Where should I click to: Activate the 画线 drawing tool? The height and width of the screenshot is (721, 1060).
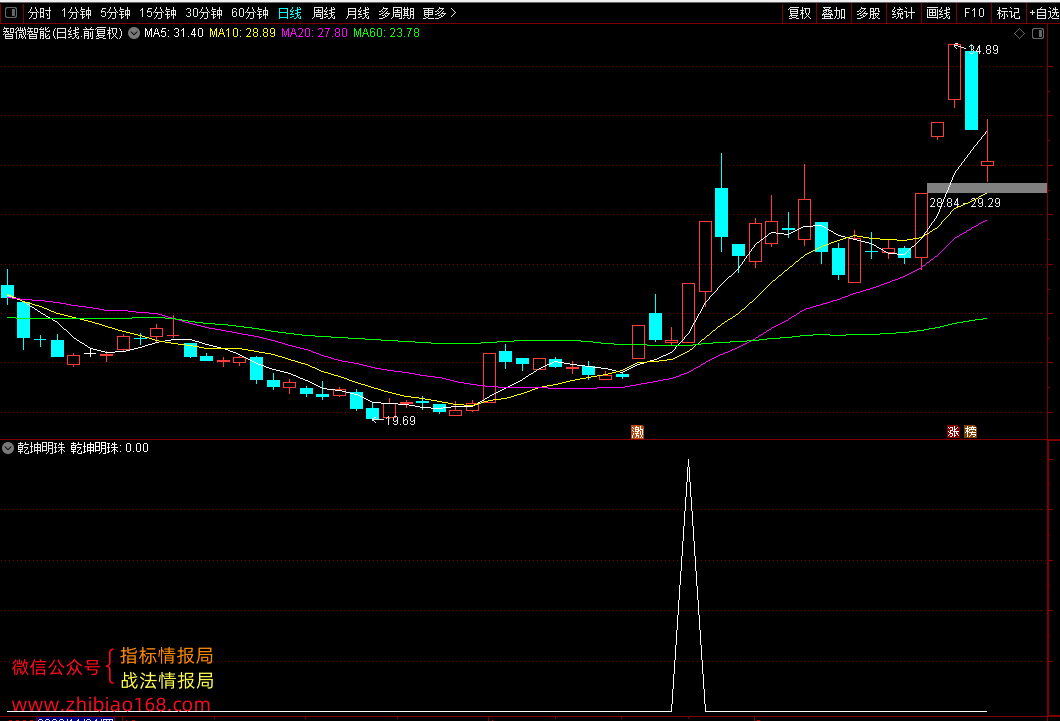tap(938, 13)
